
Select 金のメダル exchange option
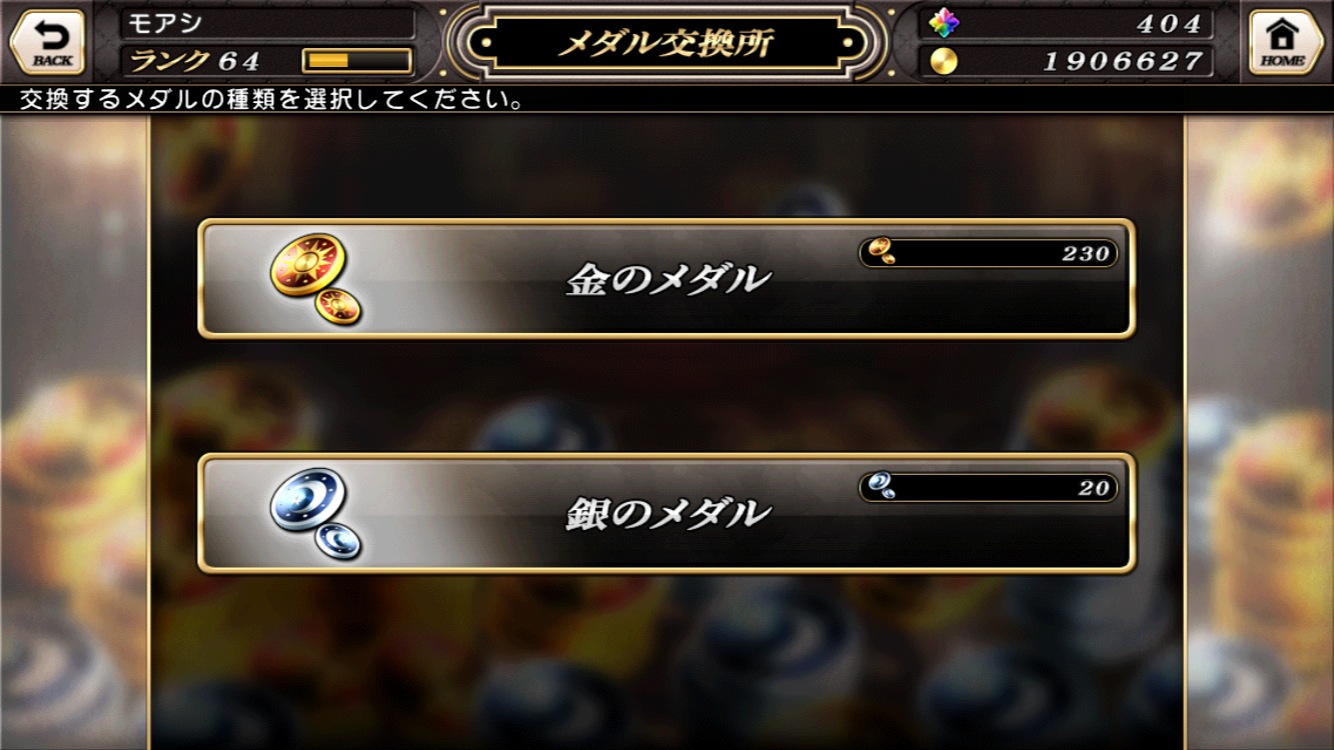pos(666,279)
